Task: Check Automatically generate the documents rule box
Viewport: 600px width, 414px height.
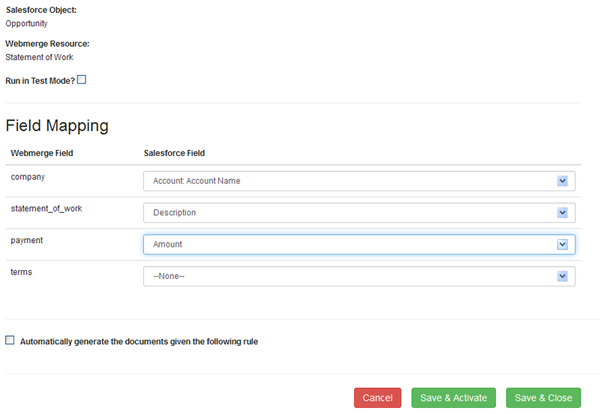Action: 10,340
